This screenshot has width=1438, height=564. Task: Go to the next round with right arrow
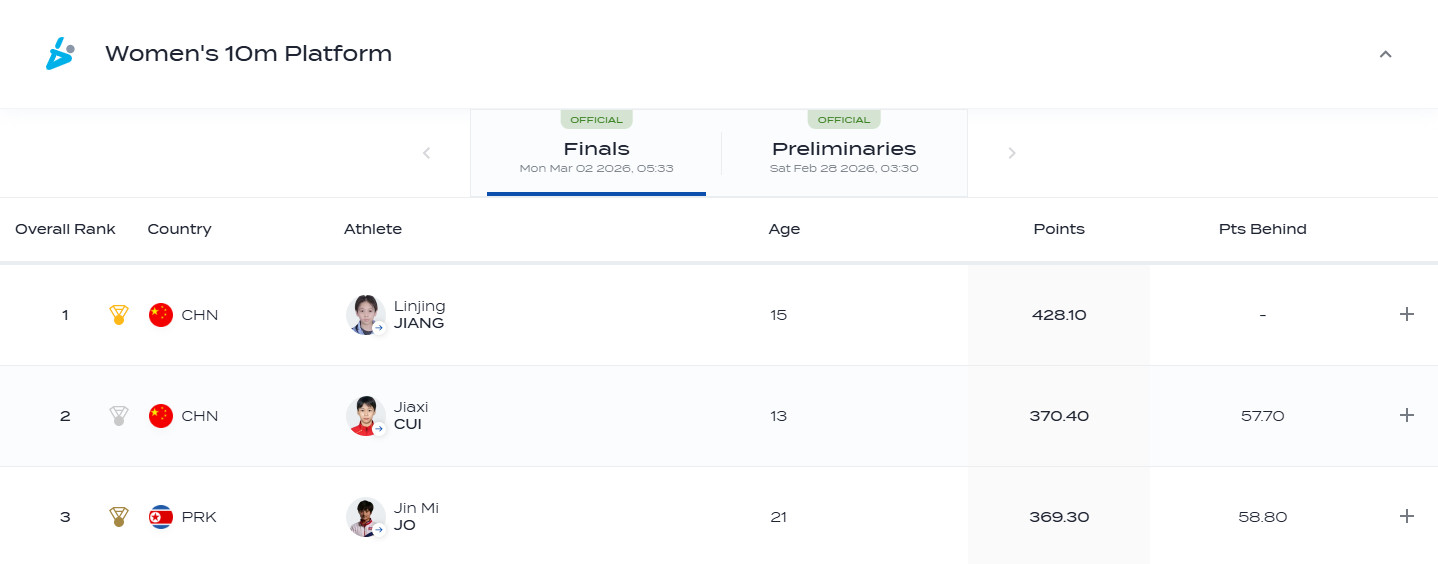(1012, 153)
